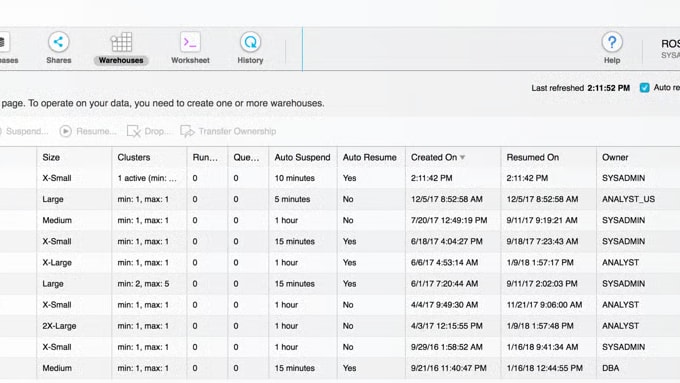Select the 'X-Large' size cell
Viewport: 680px width, 383px height.
pyautogui.click(x=57, y=262)
